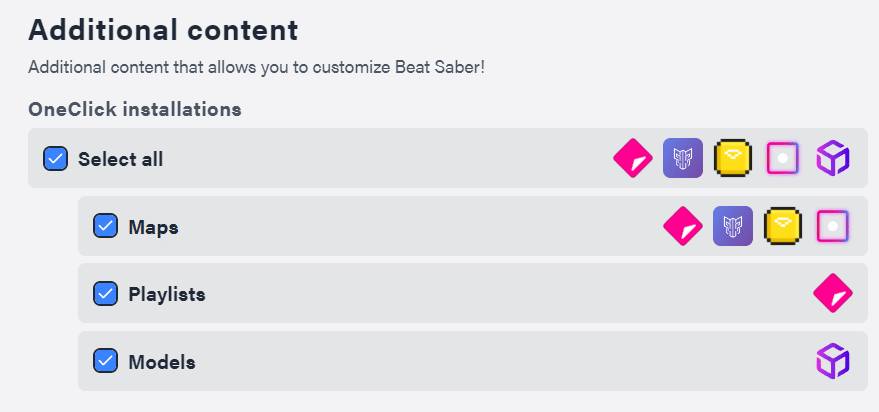Click the yellow pixel coin icon in Maps row
This screenshot has height=412, width=879.
pyautogui.click(x=783, y=226)
